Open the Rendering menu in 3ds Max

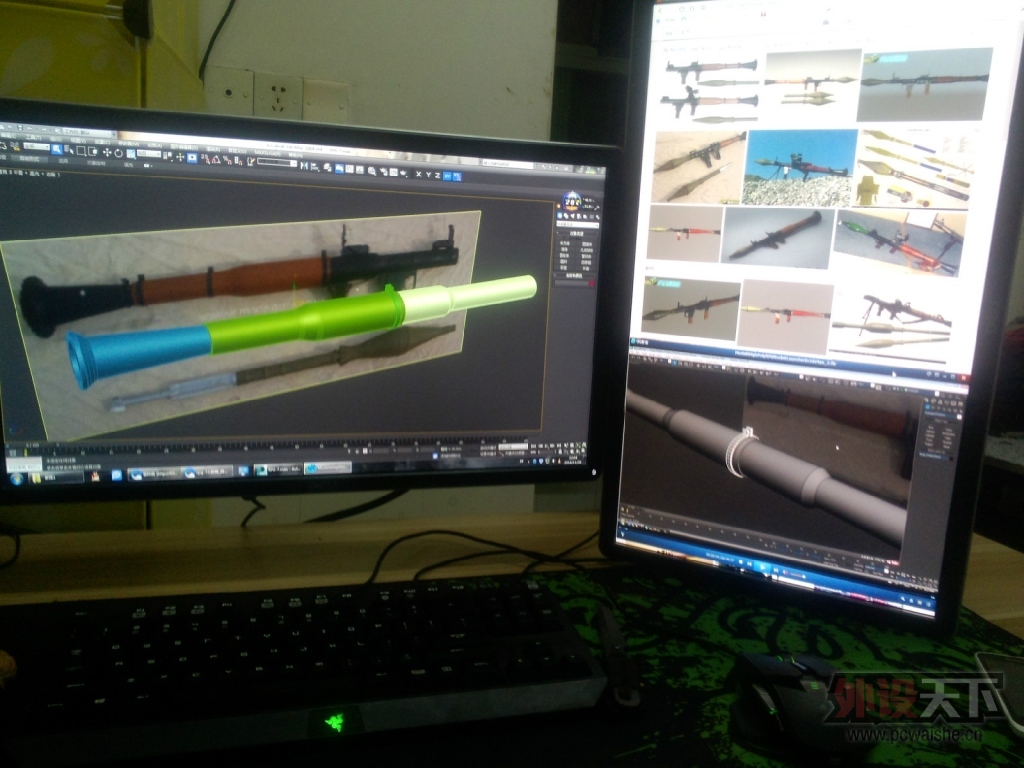[x=213, y=149]
